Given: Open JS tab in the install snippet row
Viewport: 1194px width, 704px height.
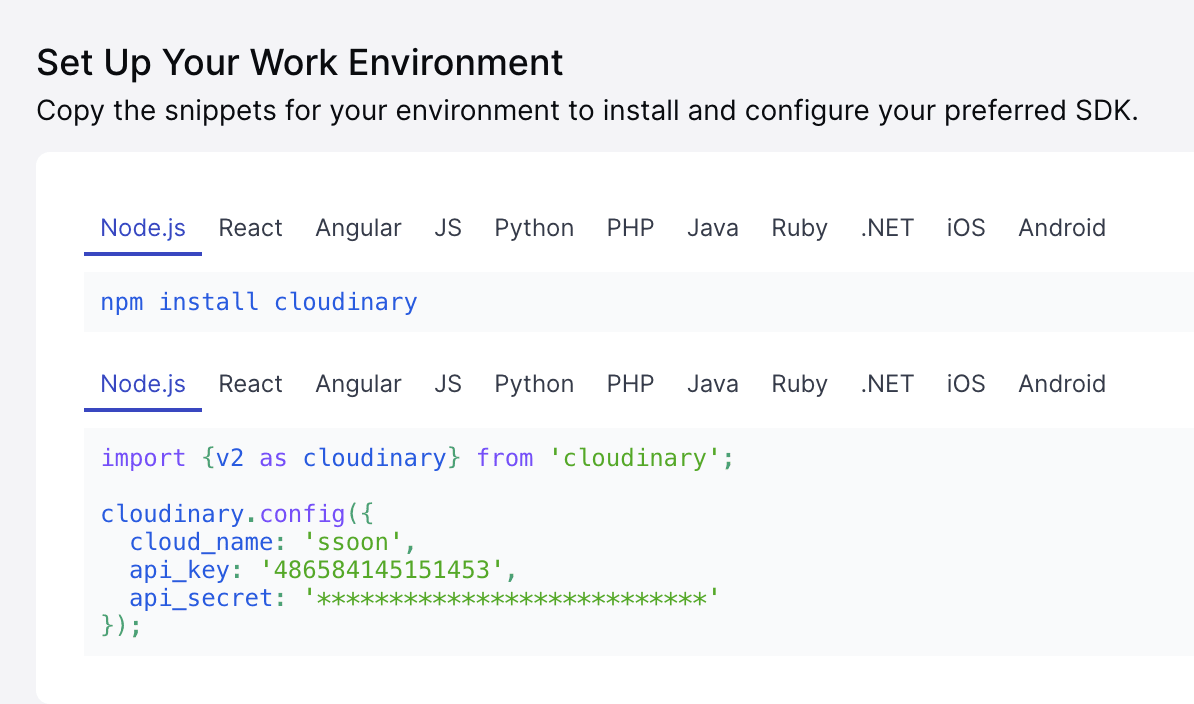Looking at the screenshot, I should [x=448, y=228].
